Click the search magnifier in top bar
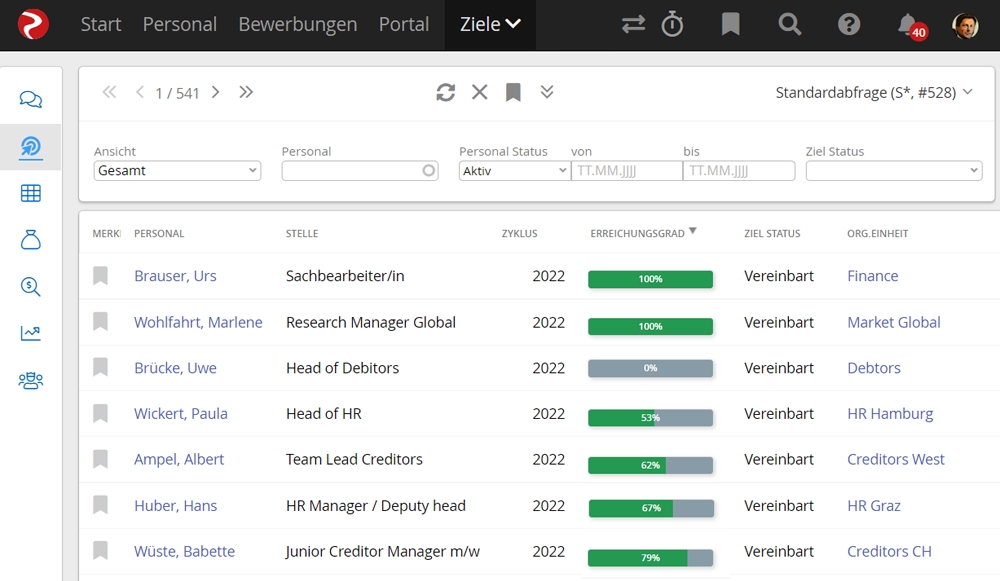Image resolution: width=1000 pixels, height=581 pixels. [790, 25]
